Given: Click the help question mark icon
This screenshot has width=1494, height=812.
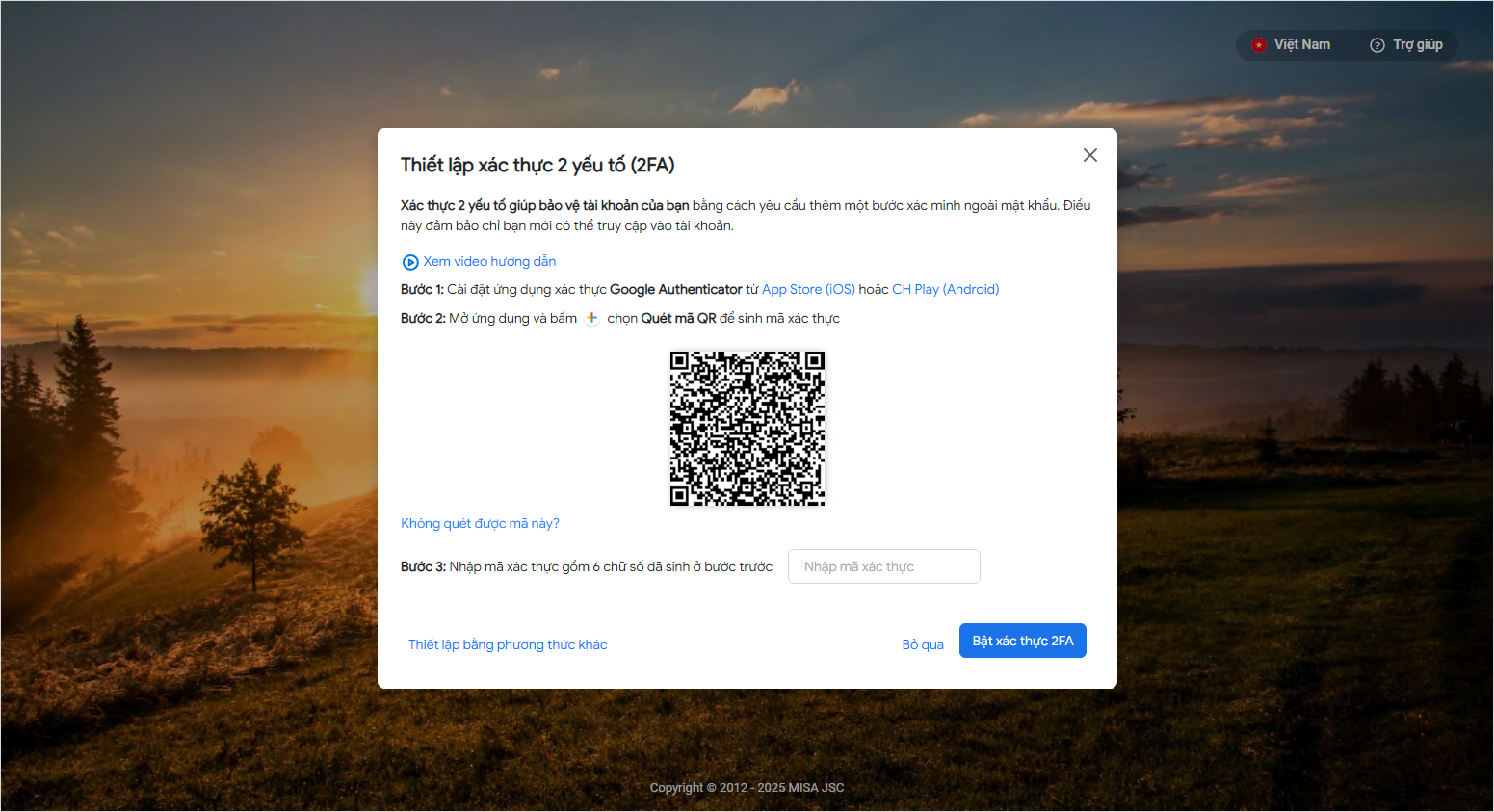Looking at the screenshot, I should point(1377,45).
